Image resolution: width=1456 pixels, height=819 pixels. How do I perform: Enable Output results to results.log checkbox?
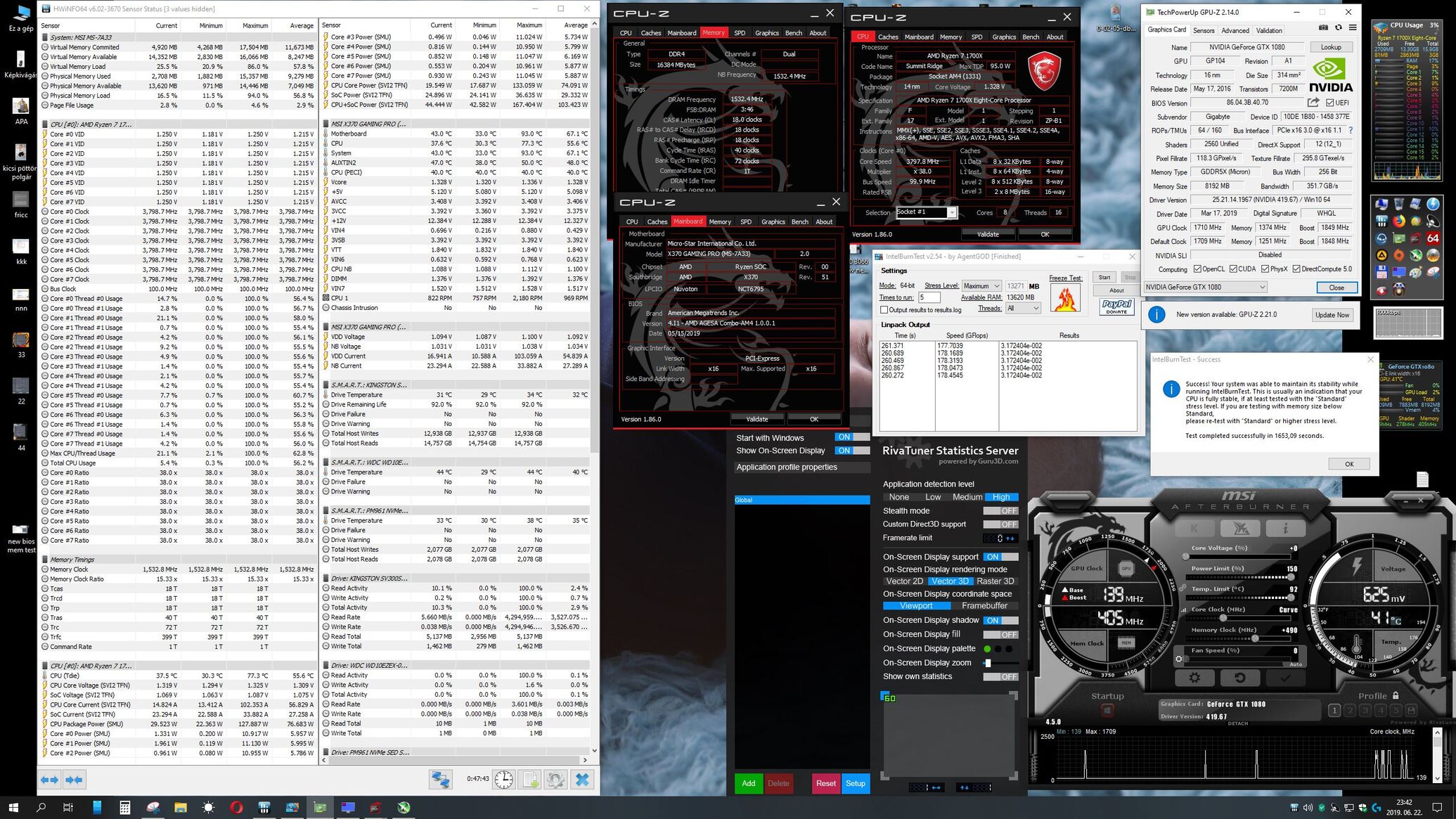(x=884, y=309)
